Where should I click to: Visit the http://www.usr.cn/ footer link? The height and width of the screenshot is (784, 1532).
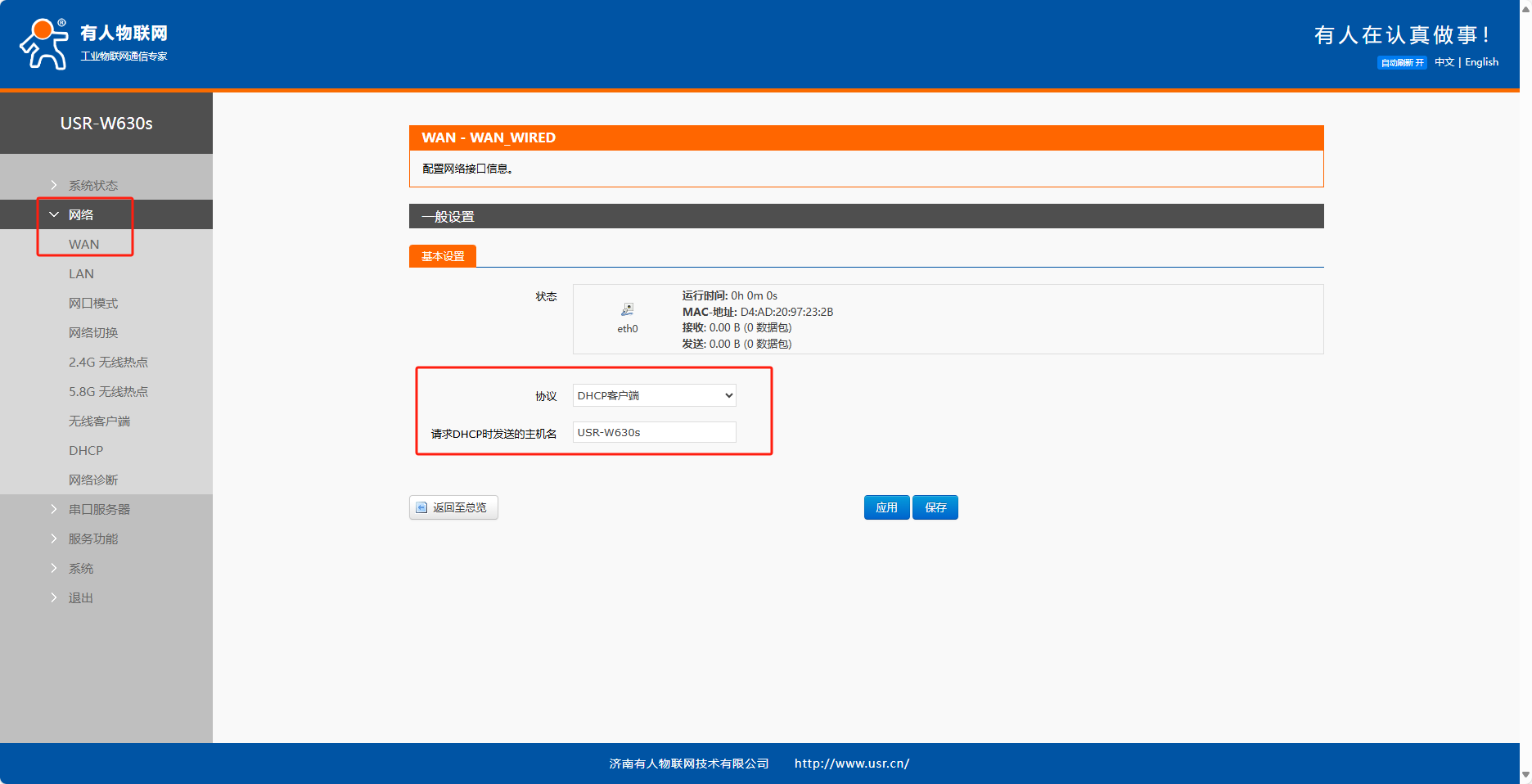point(851,764)
